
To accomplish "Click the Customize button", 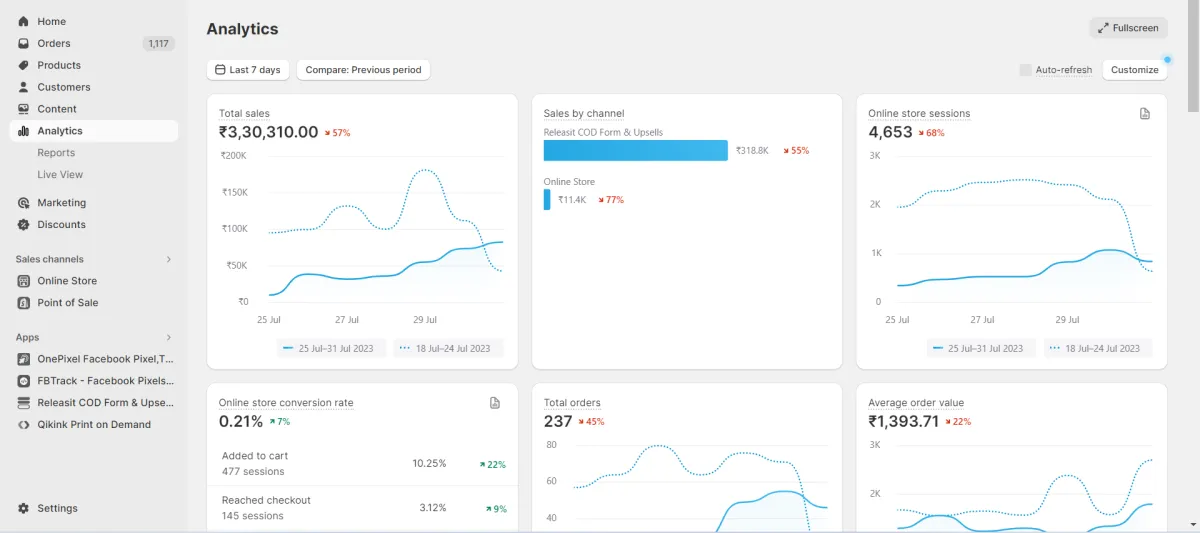I will pyautogui.click(x=1134, y=70).
